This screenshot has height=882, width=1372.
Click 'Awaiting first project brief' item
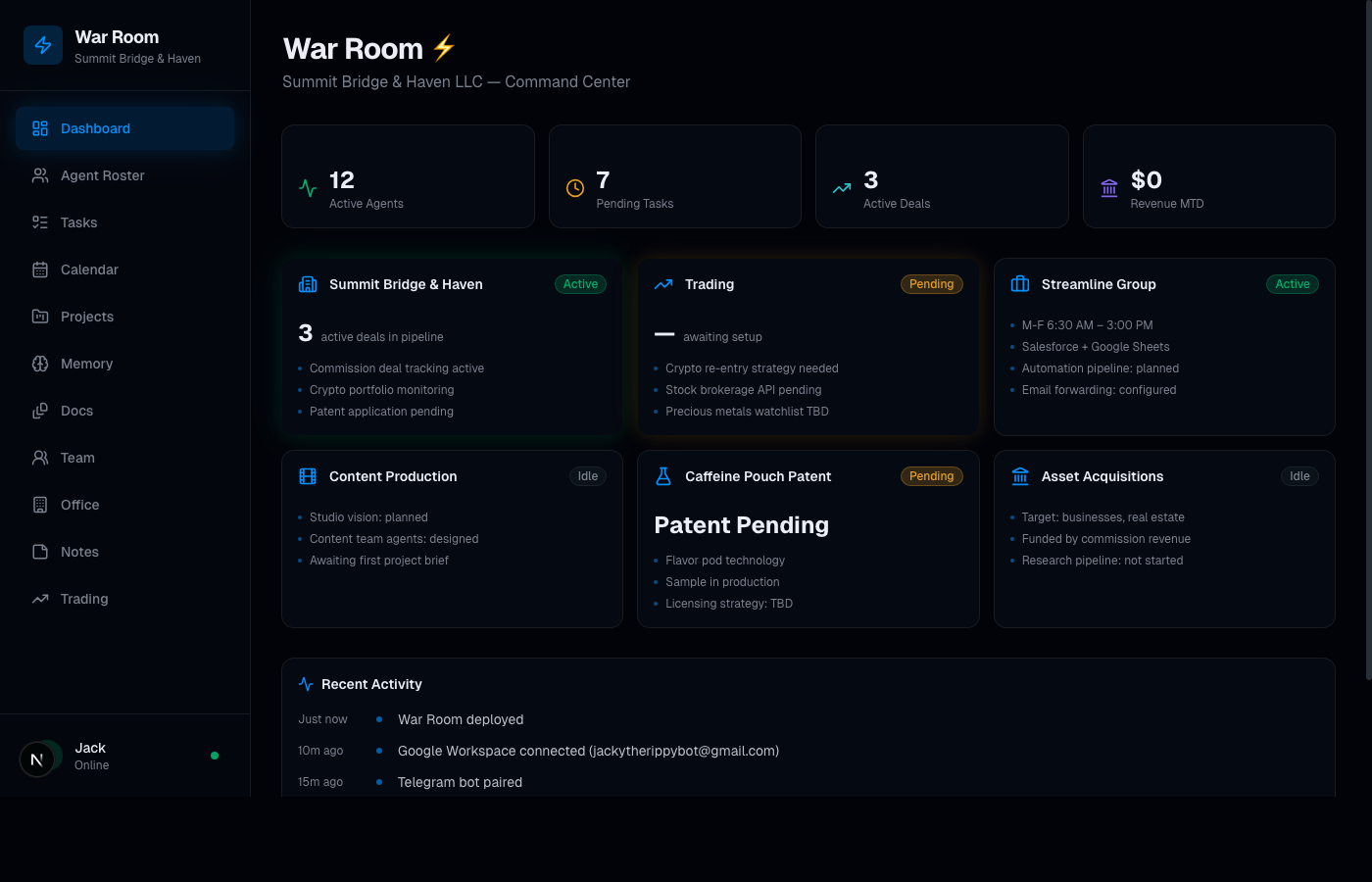point(379,561)
